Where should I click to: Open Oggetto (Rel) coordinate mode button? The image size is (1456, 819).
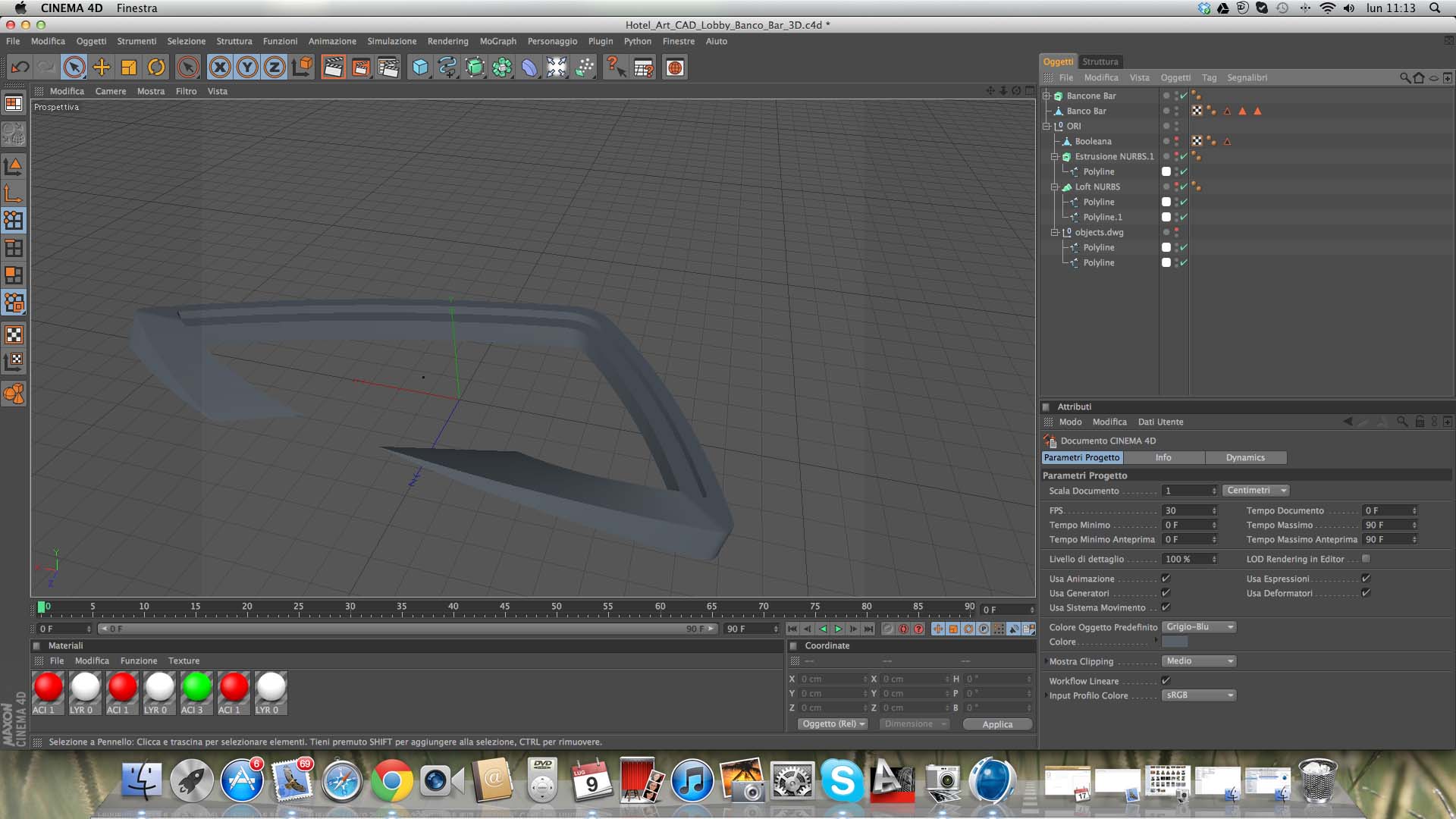pos(833,724)
